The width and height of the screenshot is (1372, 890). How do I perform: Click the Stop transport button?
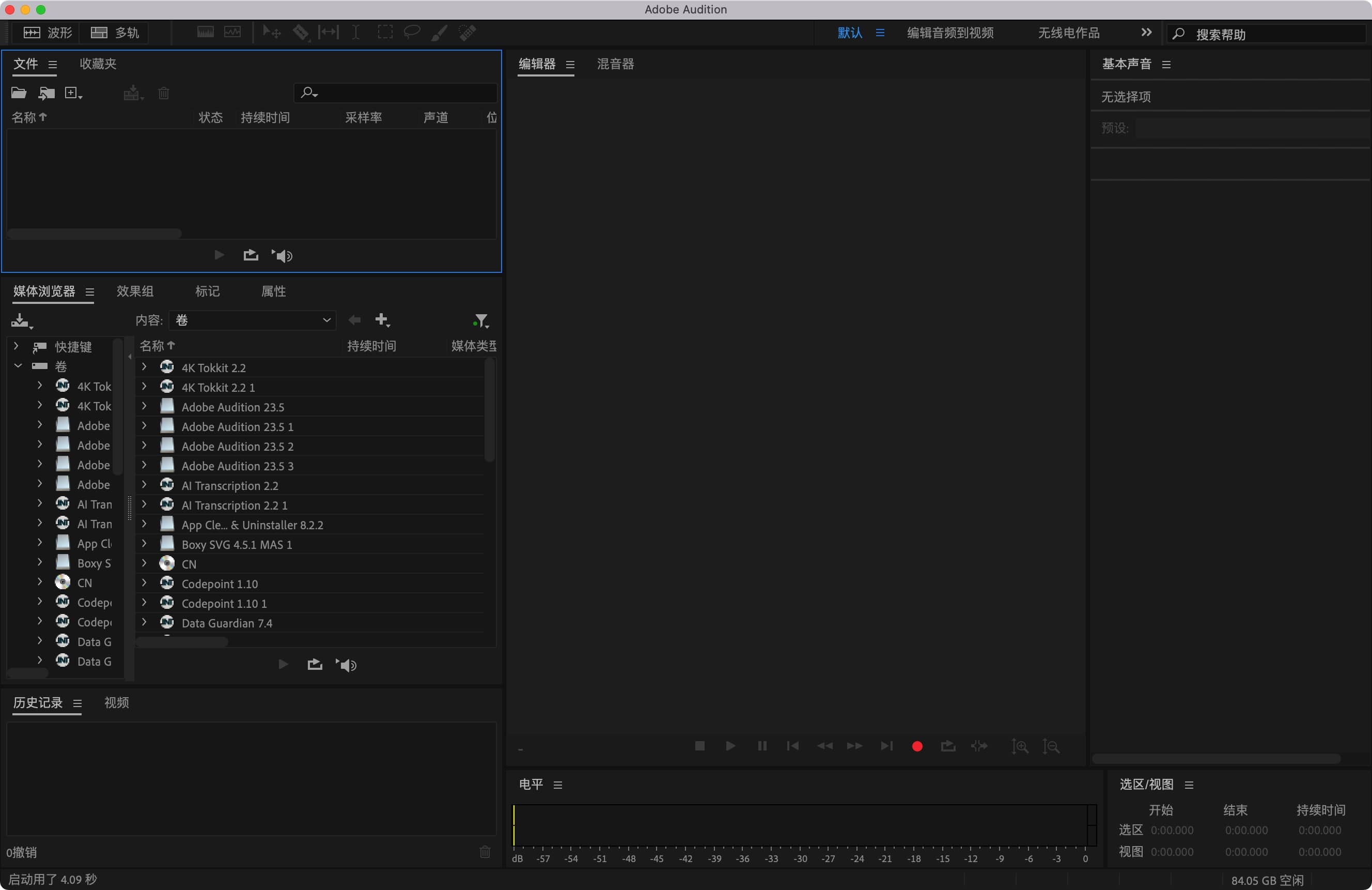tap(700, 746)
